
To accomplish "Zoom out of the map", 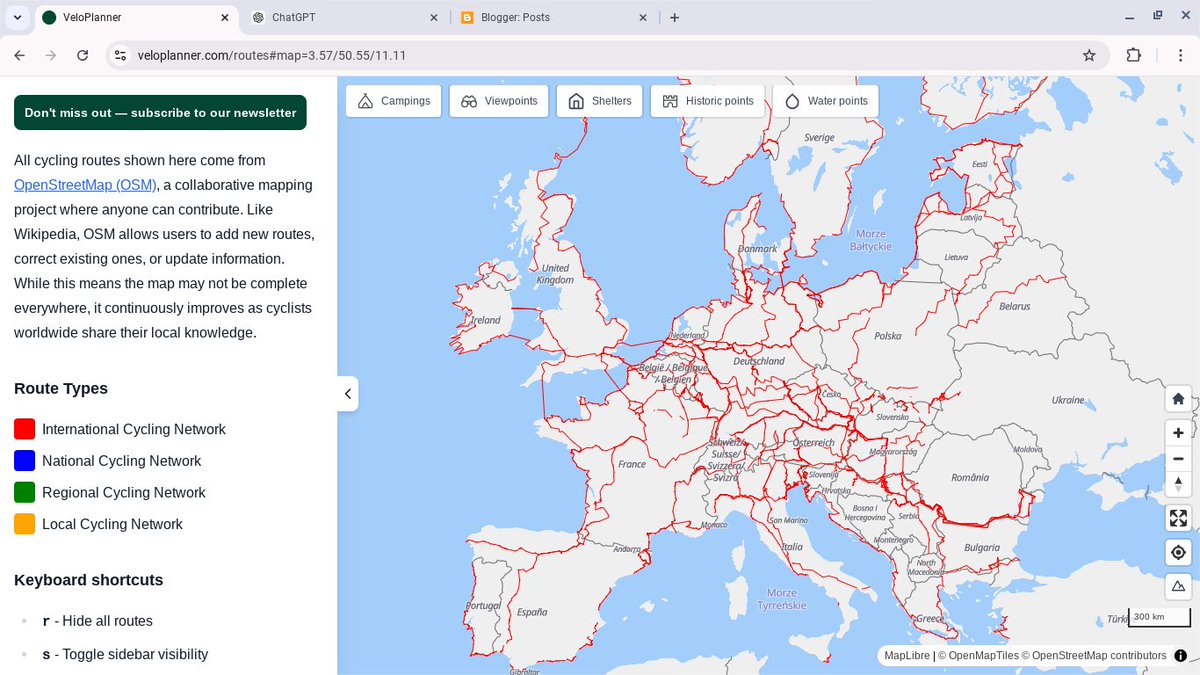I will pyautogui.click(x=1178, y=459).
